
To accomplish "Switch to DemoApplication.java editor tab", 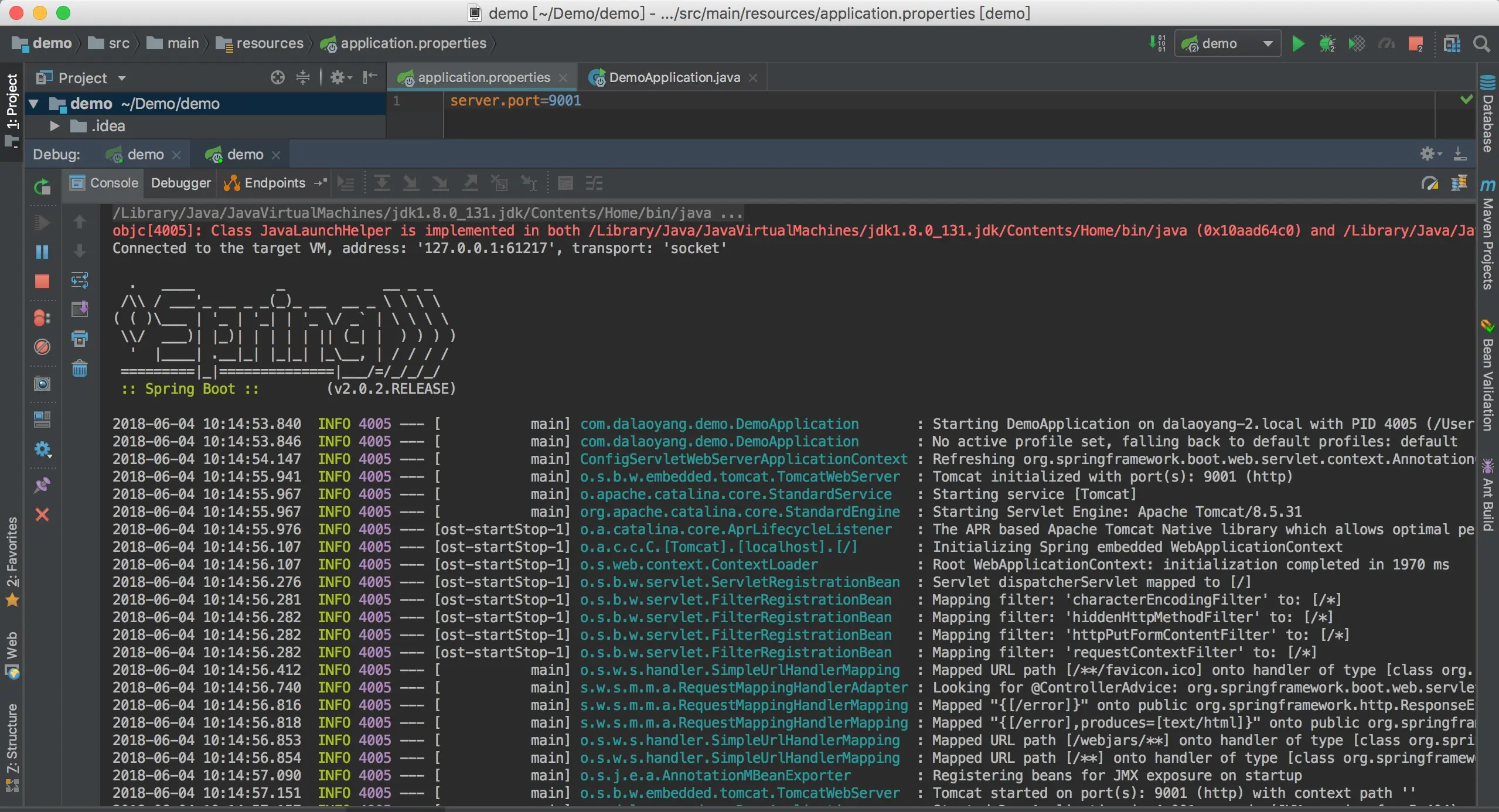I will click(674, 77).
